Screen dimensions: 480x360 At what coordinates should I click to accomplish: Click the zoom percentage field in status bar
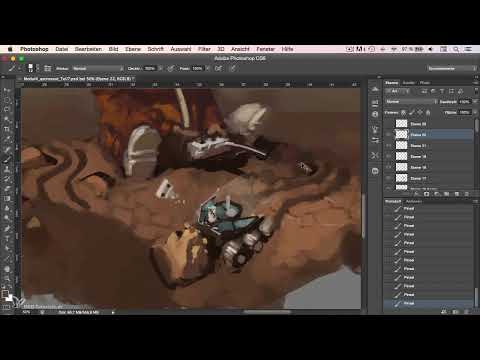pyautogui.click(x=26, y=312)
